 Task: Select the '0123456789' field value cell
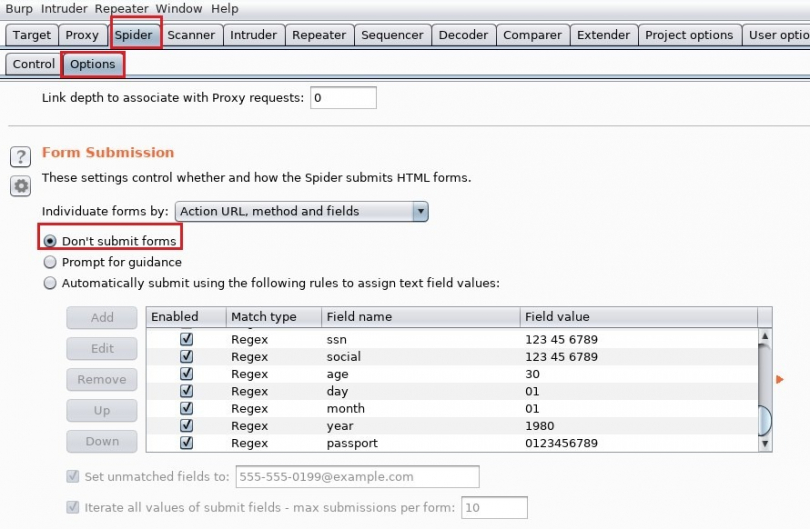638,443
